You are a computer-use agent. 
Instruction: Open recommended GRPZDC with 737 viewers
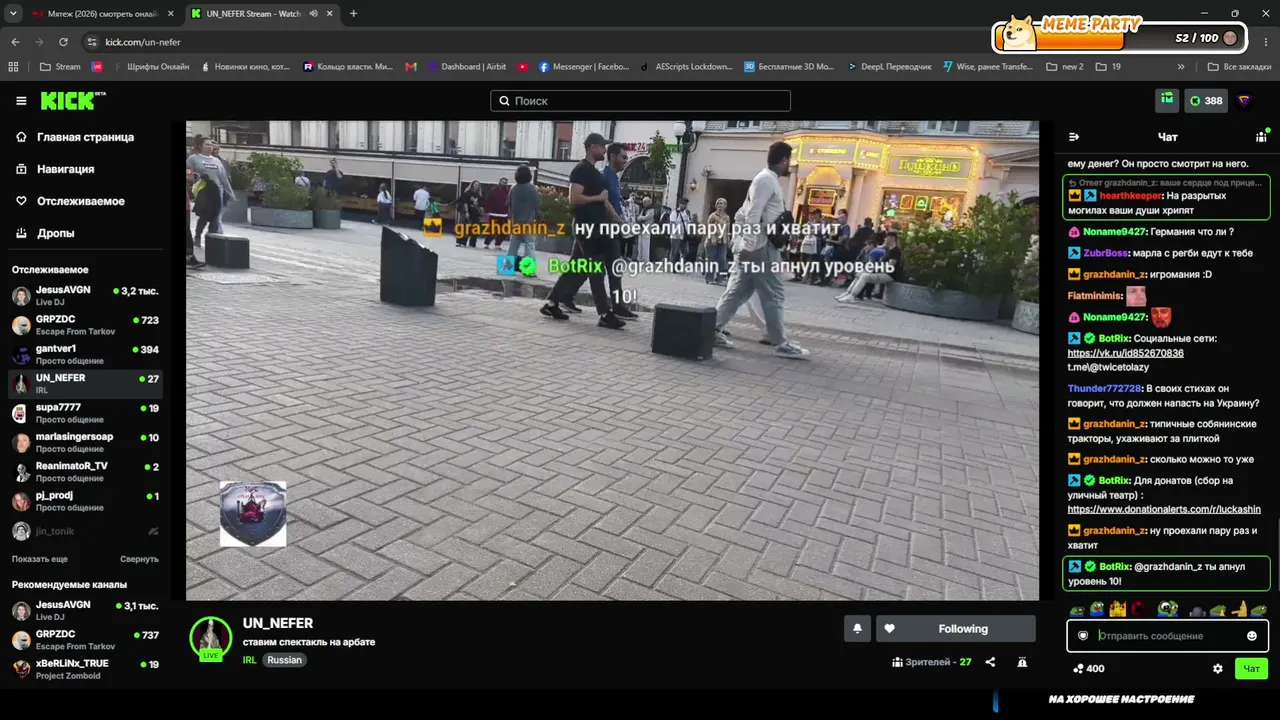click(x=85, y=640)
